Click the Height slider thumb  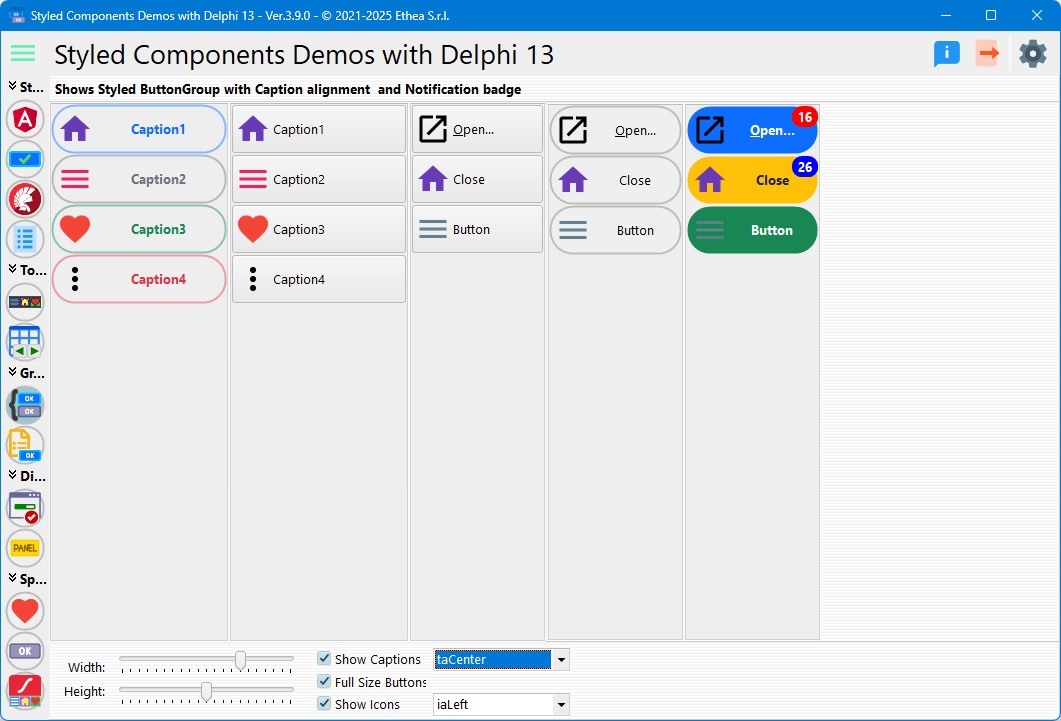coord(206,691)
